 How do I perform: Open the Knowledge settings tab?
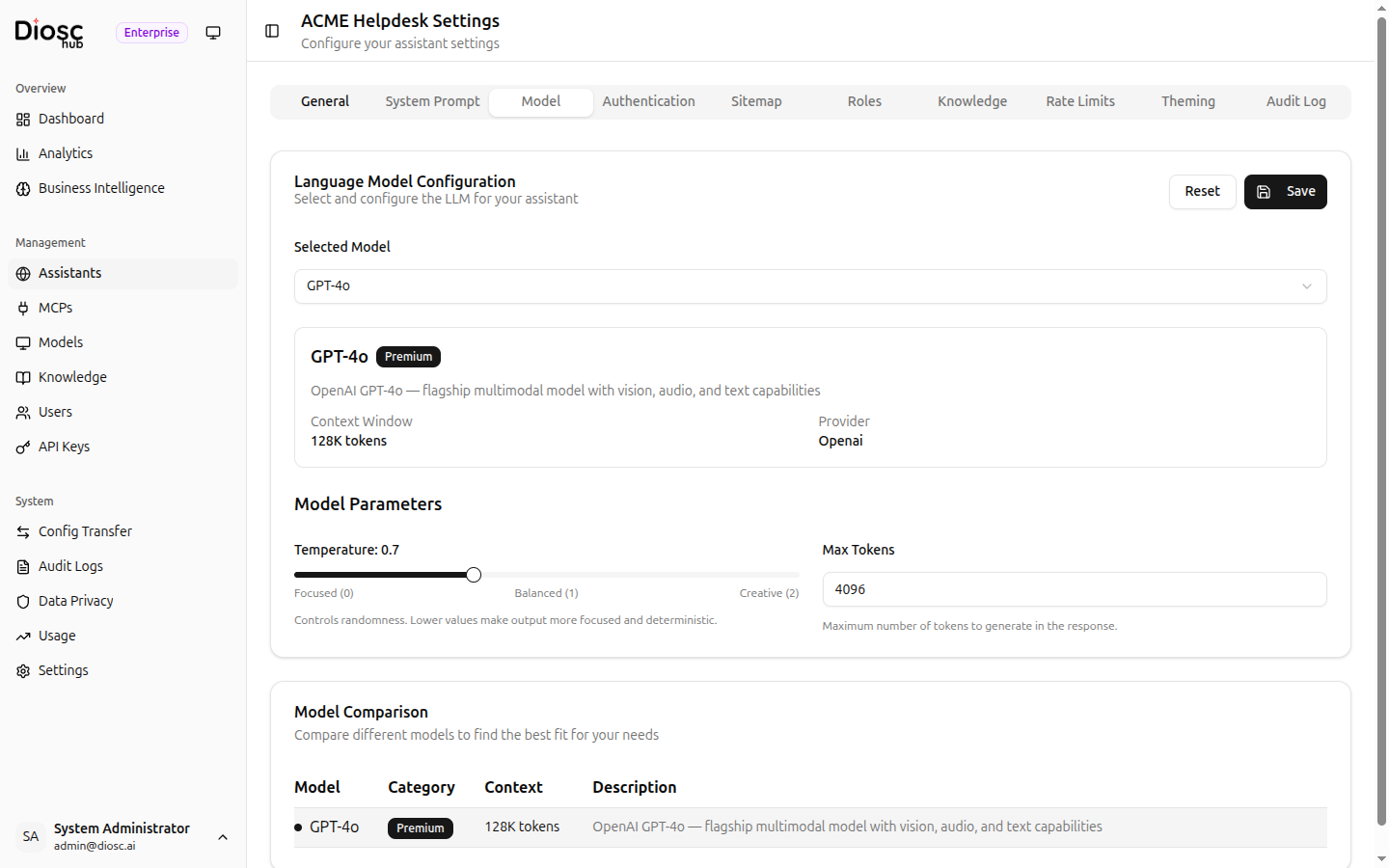pos(972,102)
